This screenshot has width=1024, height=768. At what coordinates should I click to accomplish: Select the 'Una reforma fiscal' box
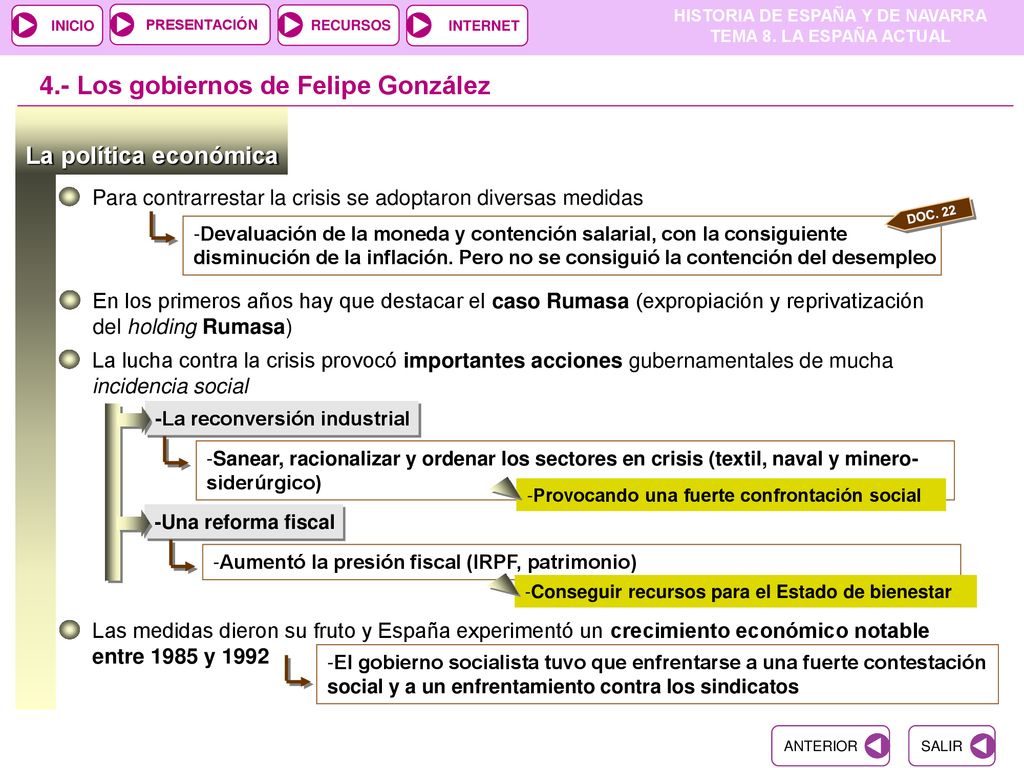coord(245,522)
